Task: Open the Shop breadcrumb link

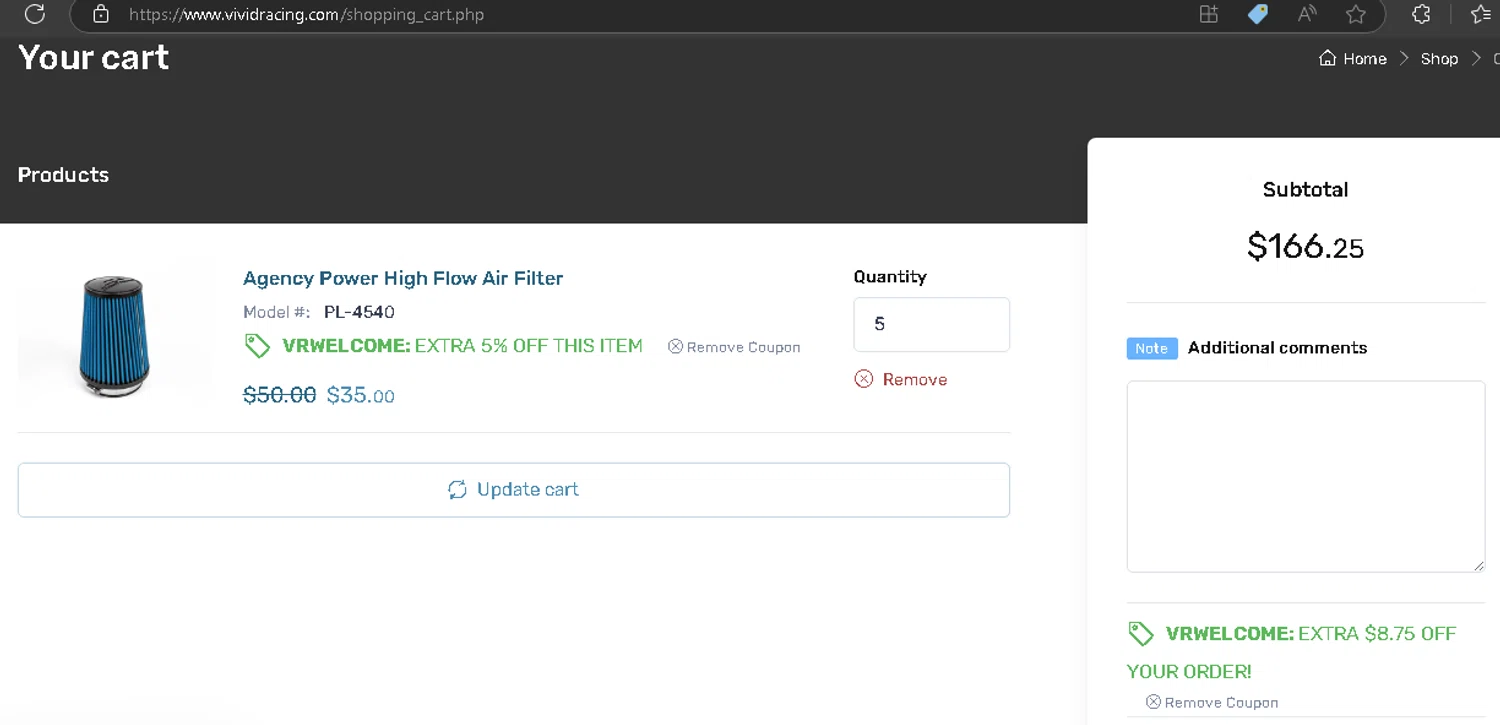Action: pos(1439,59)
